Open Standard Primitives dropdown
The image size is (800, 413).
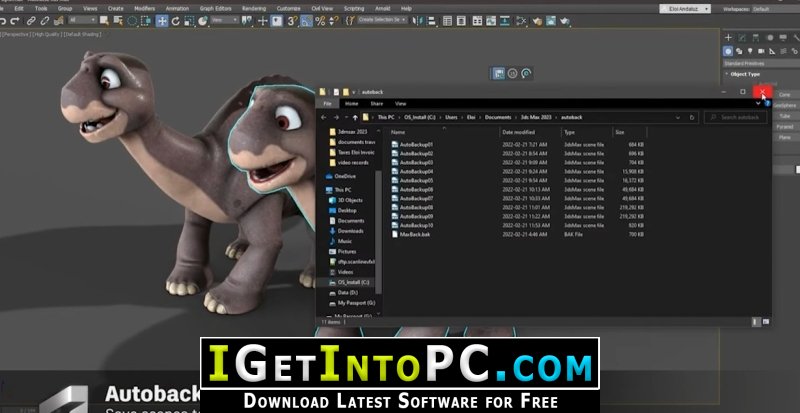(761, 64)
